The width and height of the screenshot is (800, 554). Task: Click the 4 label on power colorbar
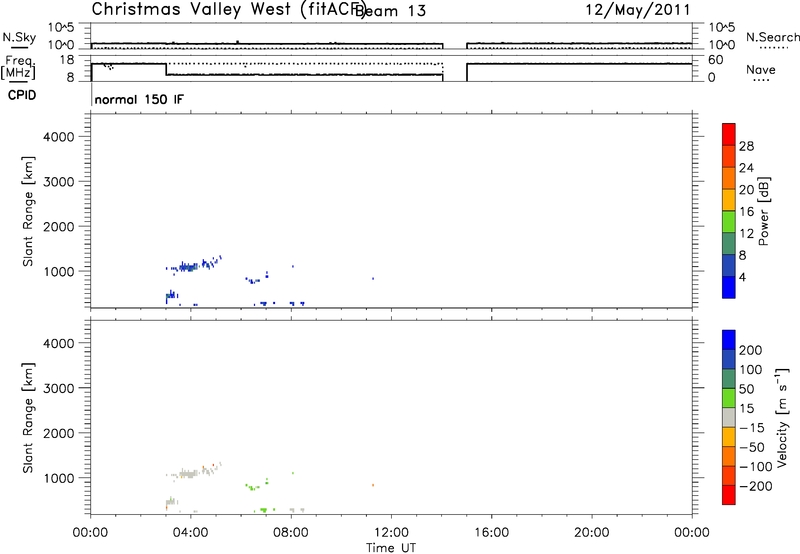(742, 277)
